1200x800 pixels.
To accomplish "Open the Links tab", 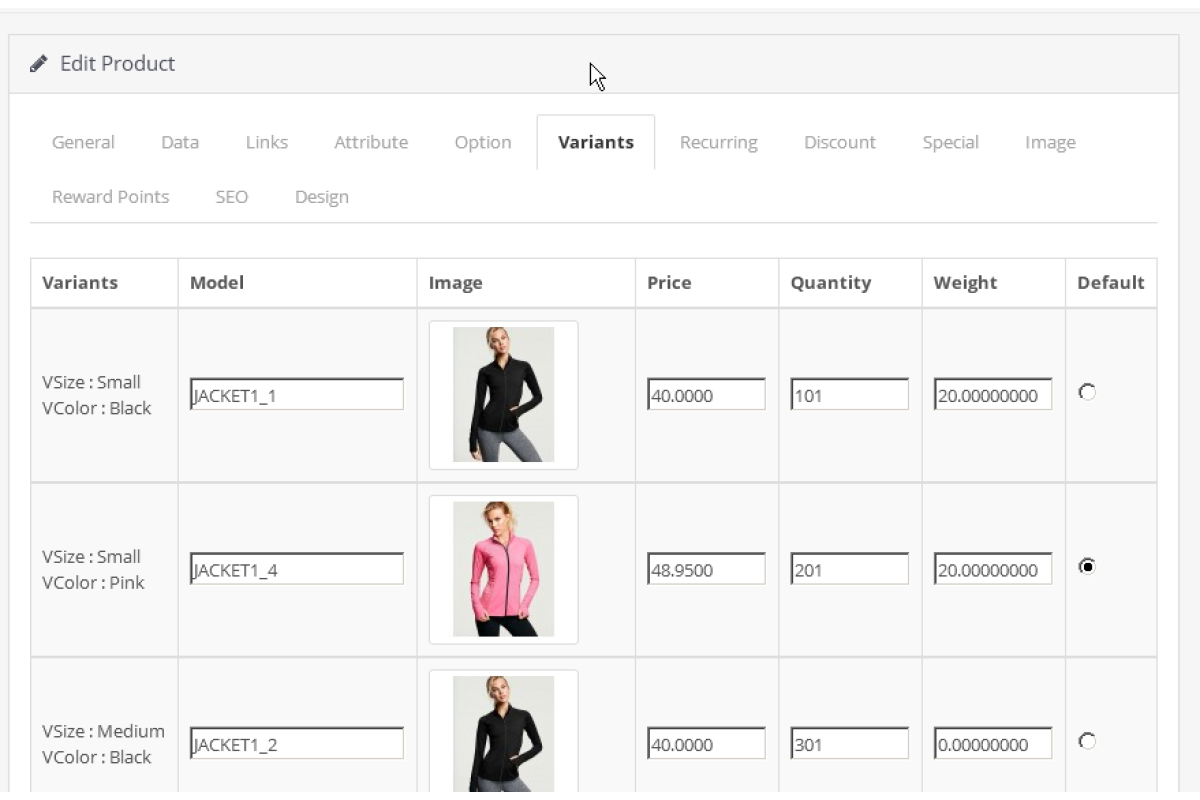I will click(x=267, y=142).
